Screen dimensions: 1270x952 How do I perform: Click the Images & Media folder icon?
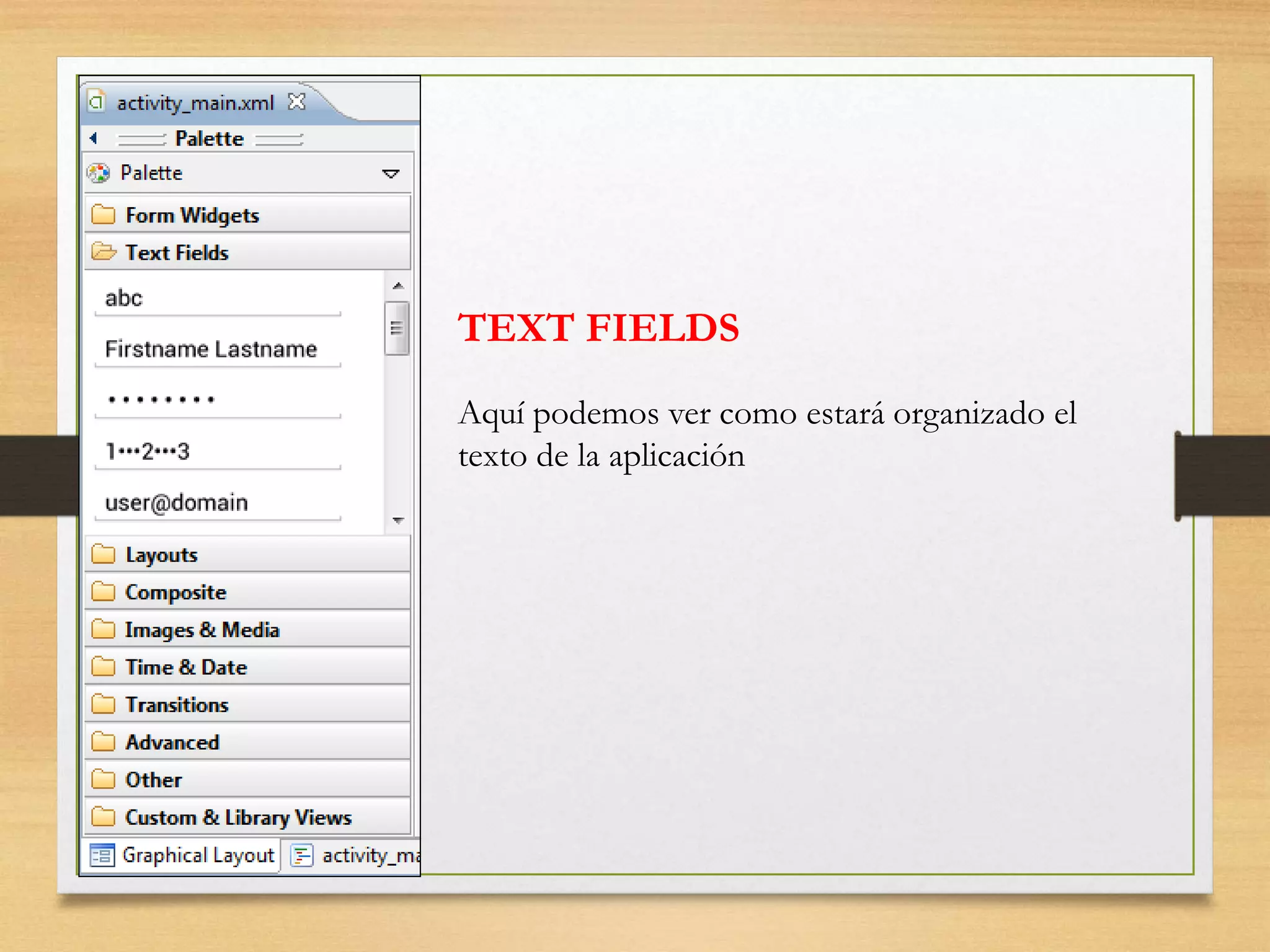point(103,629)
